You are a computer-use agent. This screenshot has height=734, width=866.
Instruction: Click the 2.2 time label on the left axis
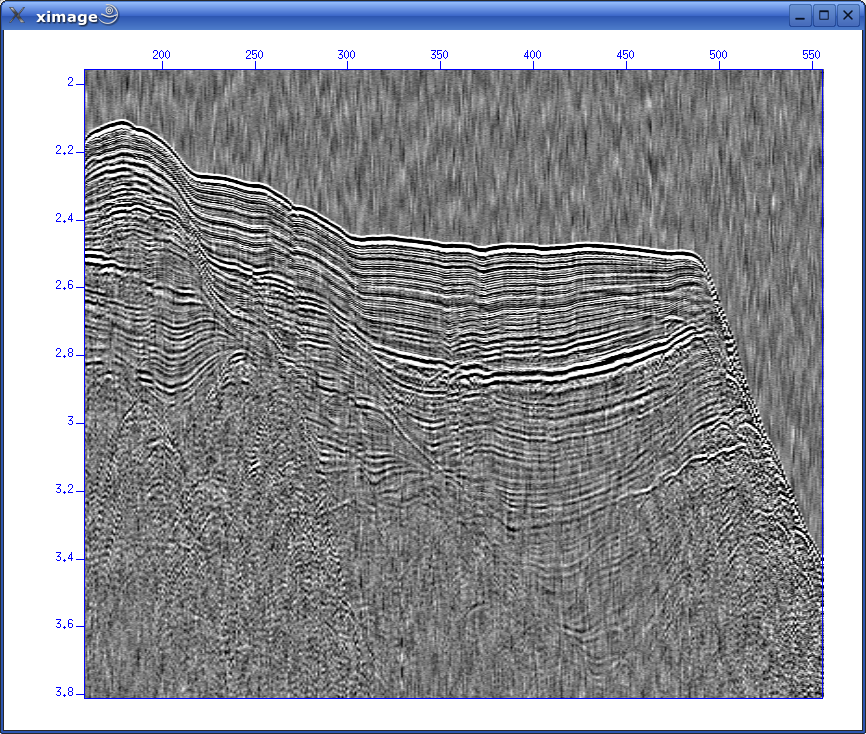(x=63, y=150)
